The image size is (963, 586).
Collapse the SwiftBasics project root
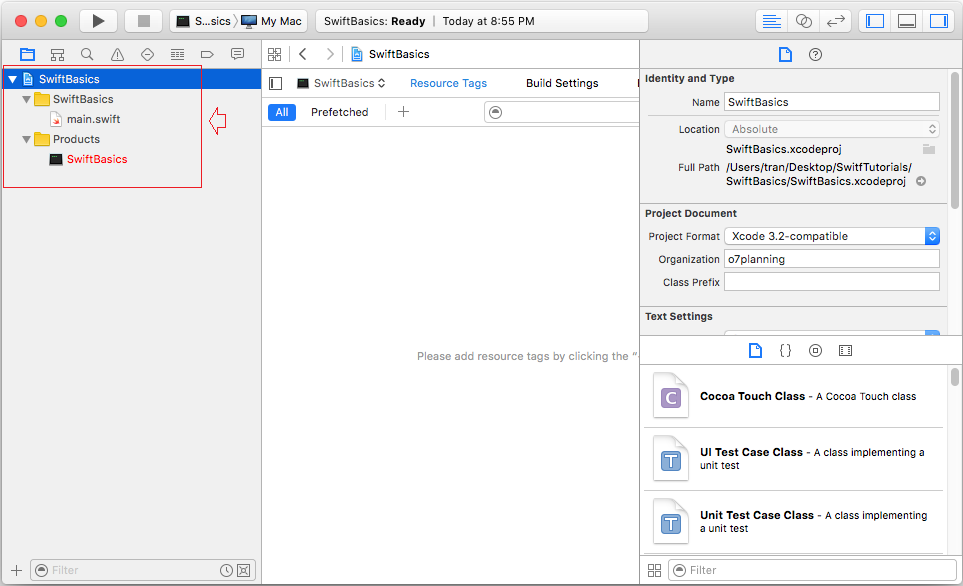pos(12,79)
